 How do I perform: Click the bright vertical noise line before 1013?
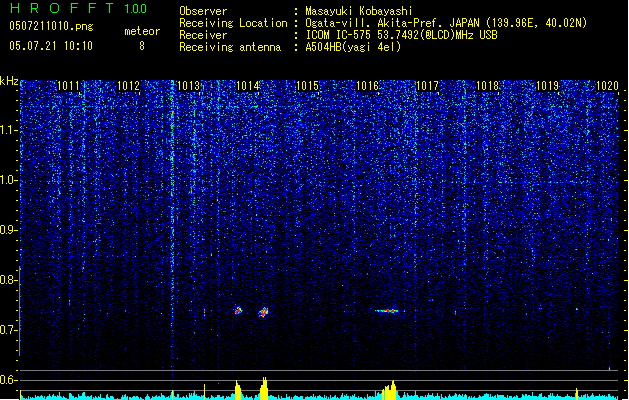[172, 225]
